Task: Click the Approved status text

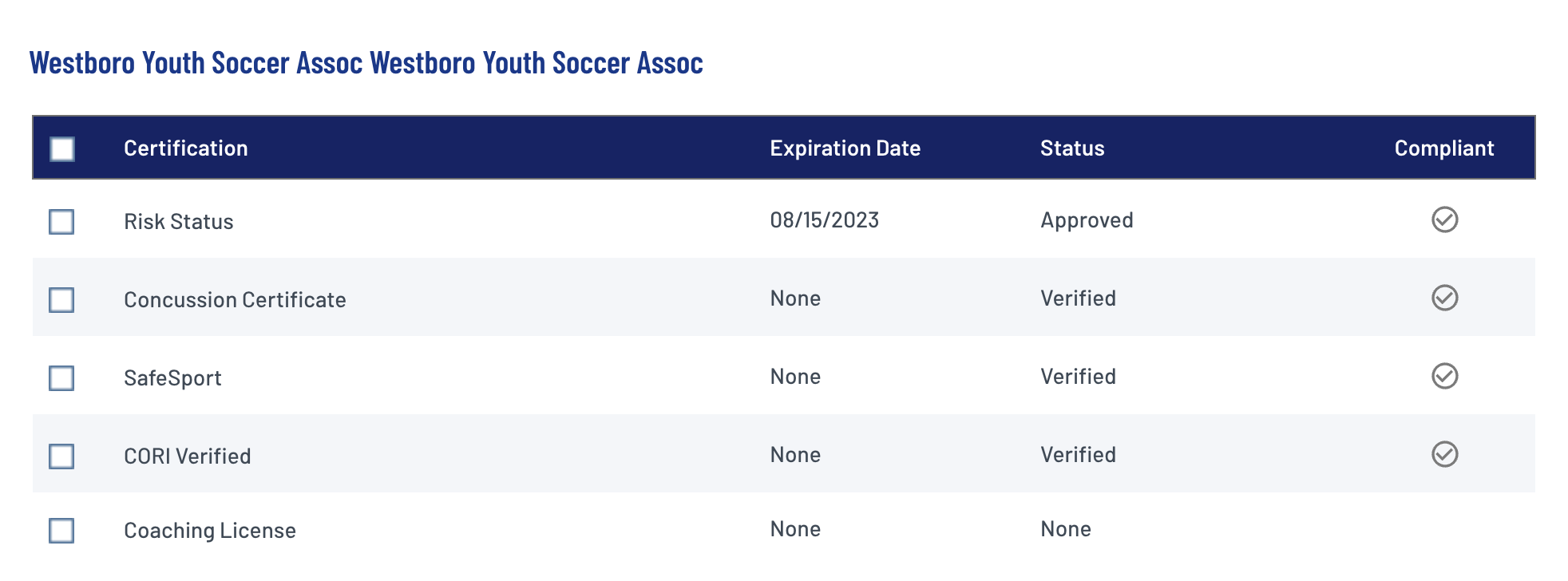Action: pos(1087,220)
